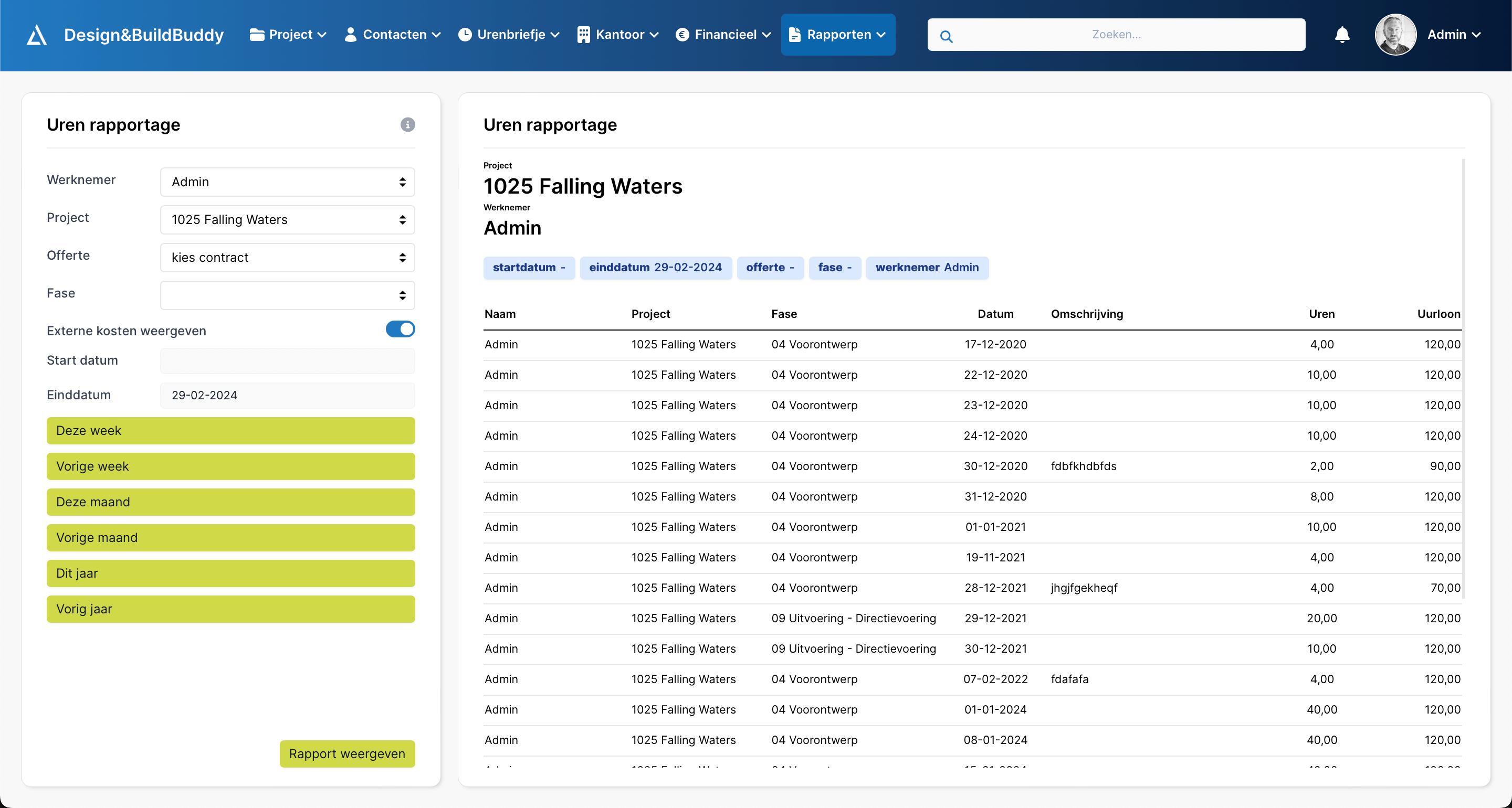Click the building icon beside Kantoor

tap(583, 35)
